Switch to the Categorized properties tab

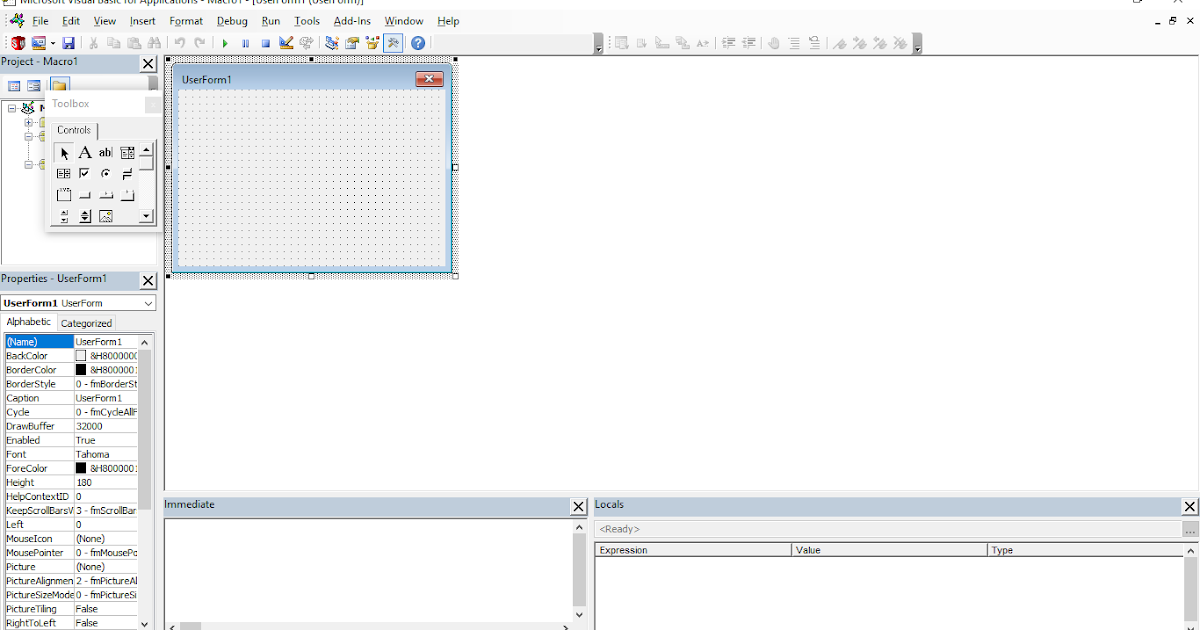86,322
